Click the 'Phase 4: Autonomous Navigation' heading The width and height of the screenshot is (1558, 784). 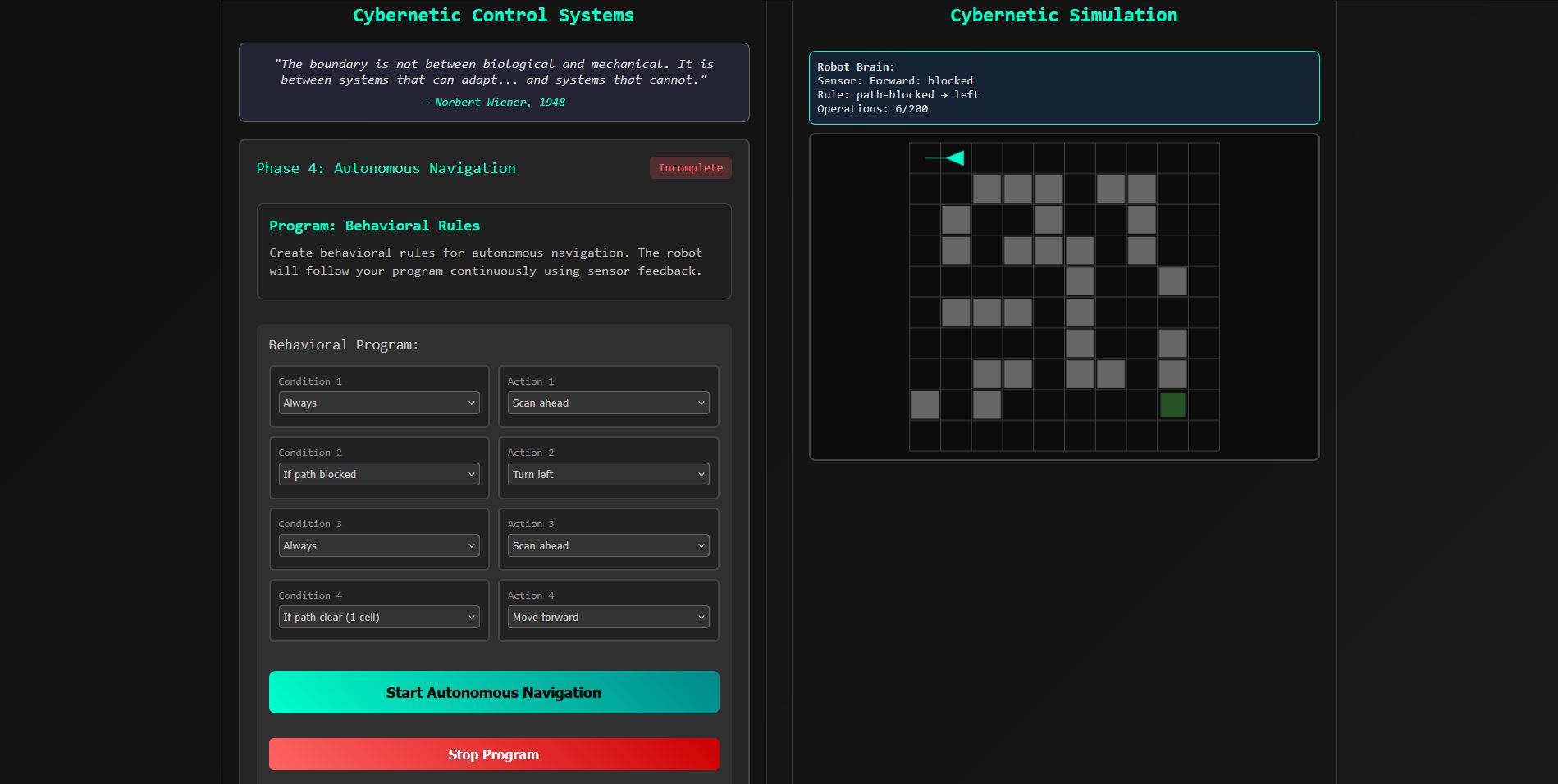point(386,168)
